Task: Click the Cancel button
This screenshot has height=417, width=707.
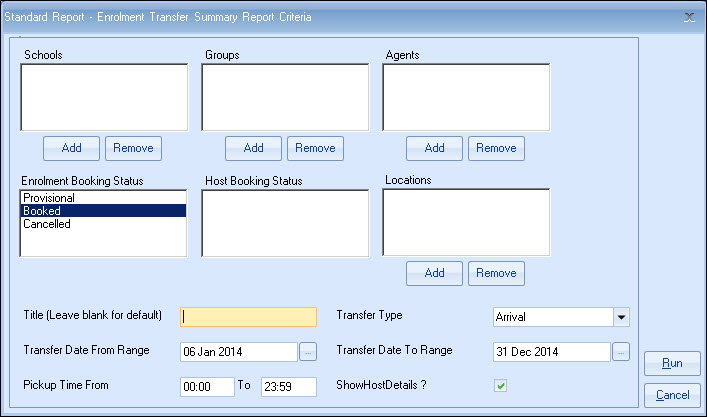Action: click(672, 393)
